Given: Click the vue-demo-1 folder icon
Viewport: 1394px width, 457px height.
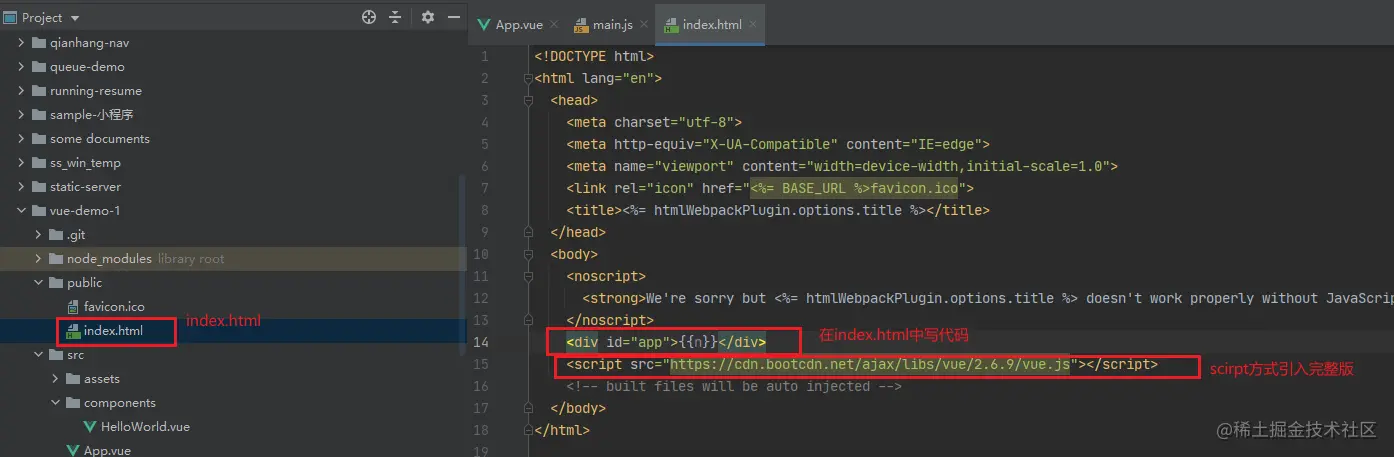Looking at the screenshot, I should tap(39, 211).
